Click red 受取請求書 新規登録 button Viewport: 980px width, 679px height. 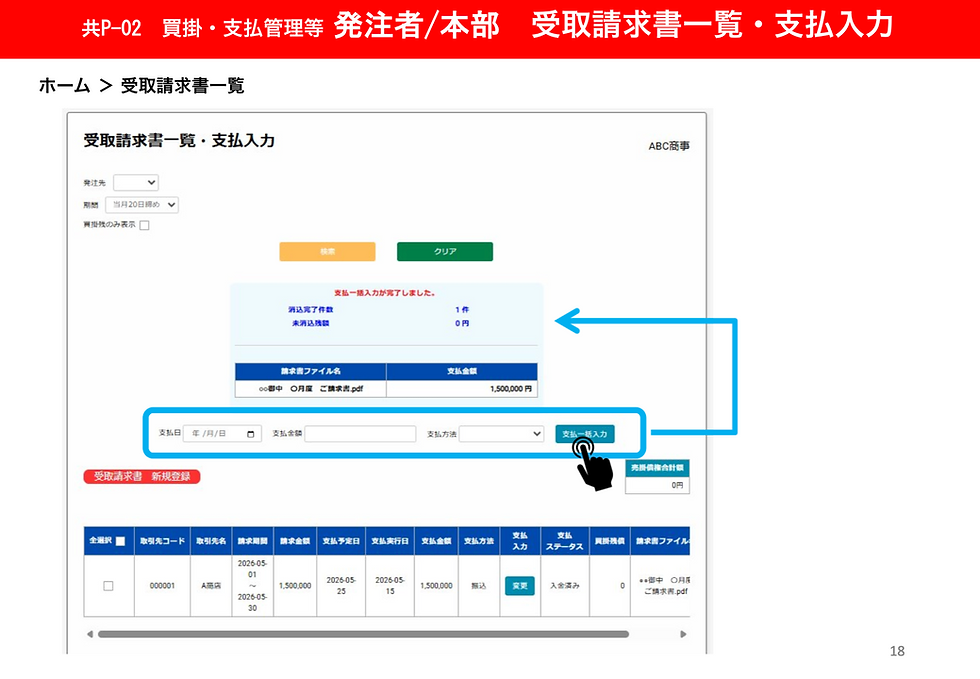pos(142,476)
